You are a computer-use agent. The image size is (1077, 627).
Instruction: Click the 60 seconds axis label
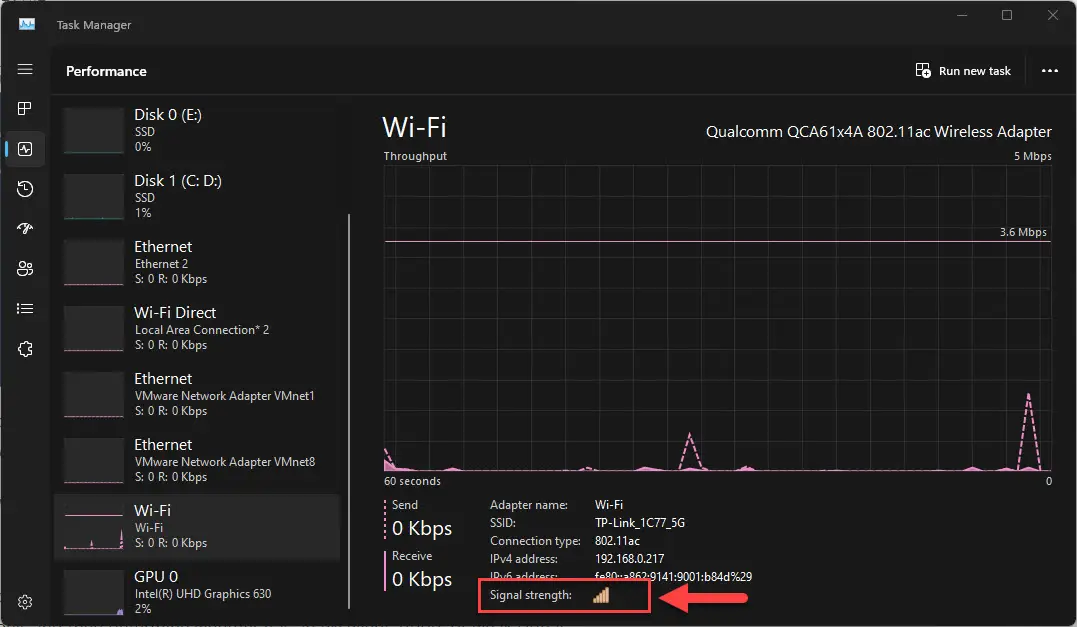point(412,481)
